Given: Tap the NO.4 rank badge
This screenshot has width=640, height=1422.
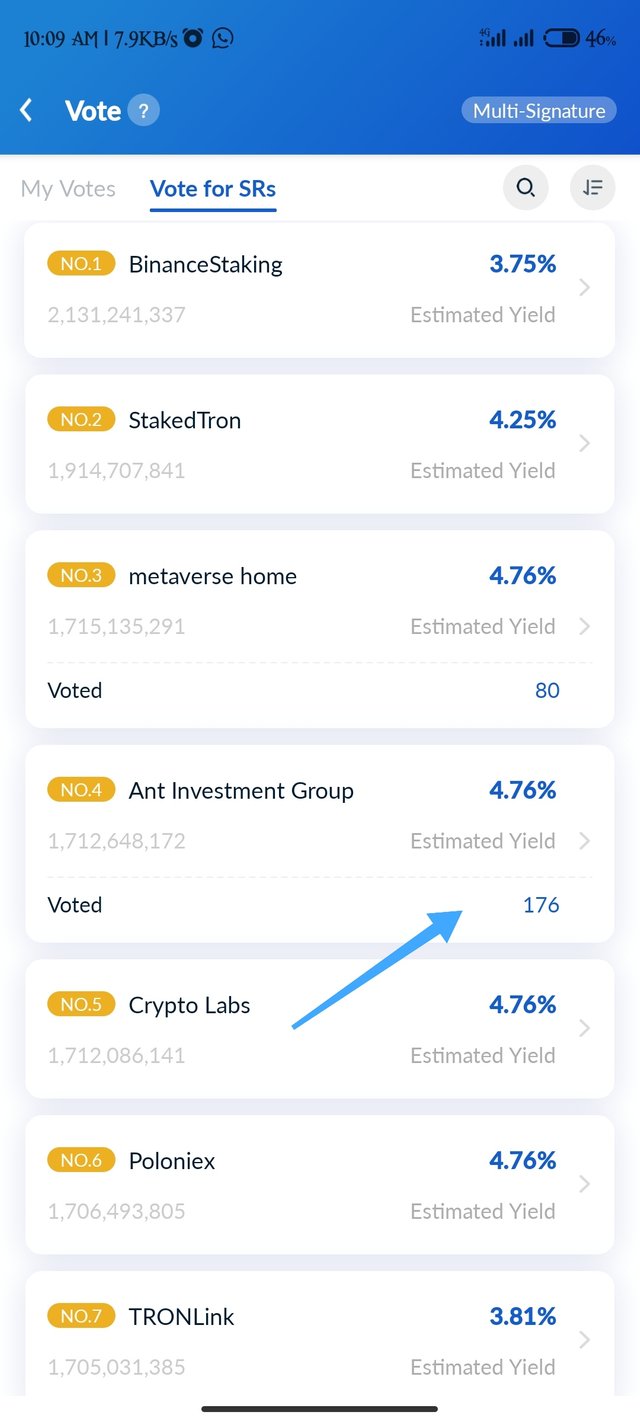Looking at the screenshot, I should click(x=81, y=790).
